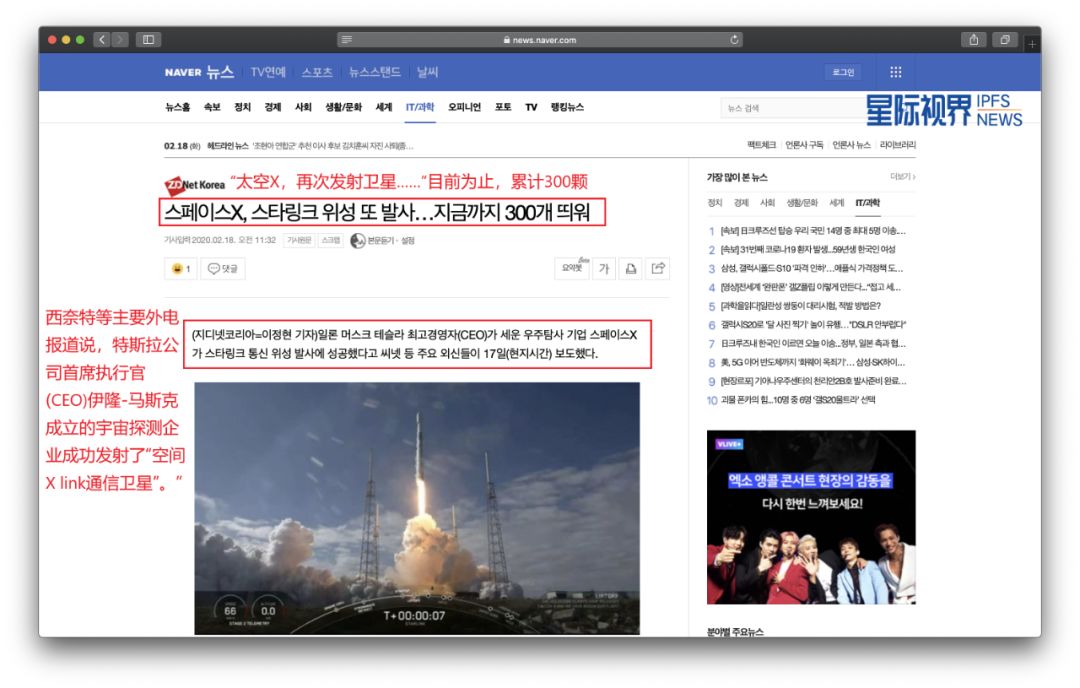Open Reader view icon in address bar

[x=346, y=40]
